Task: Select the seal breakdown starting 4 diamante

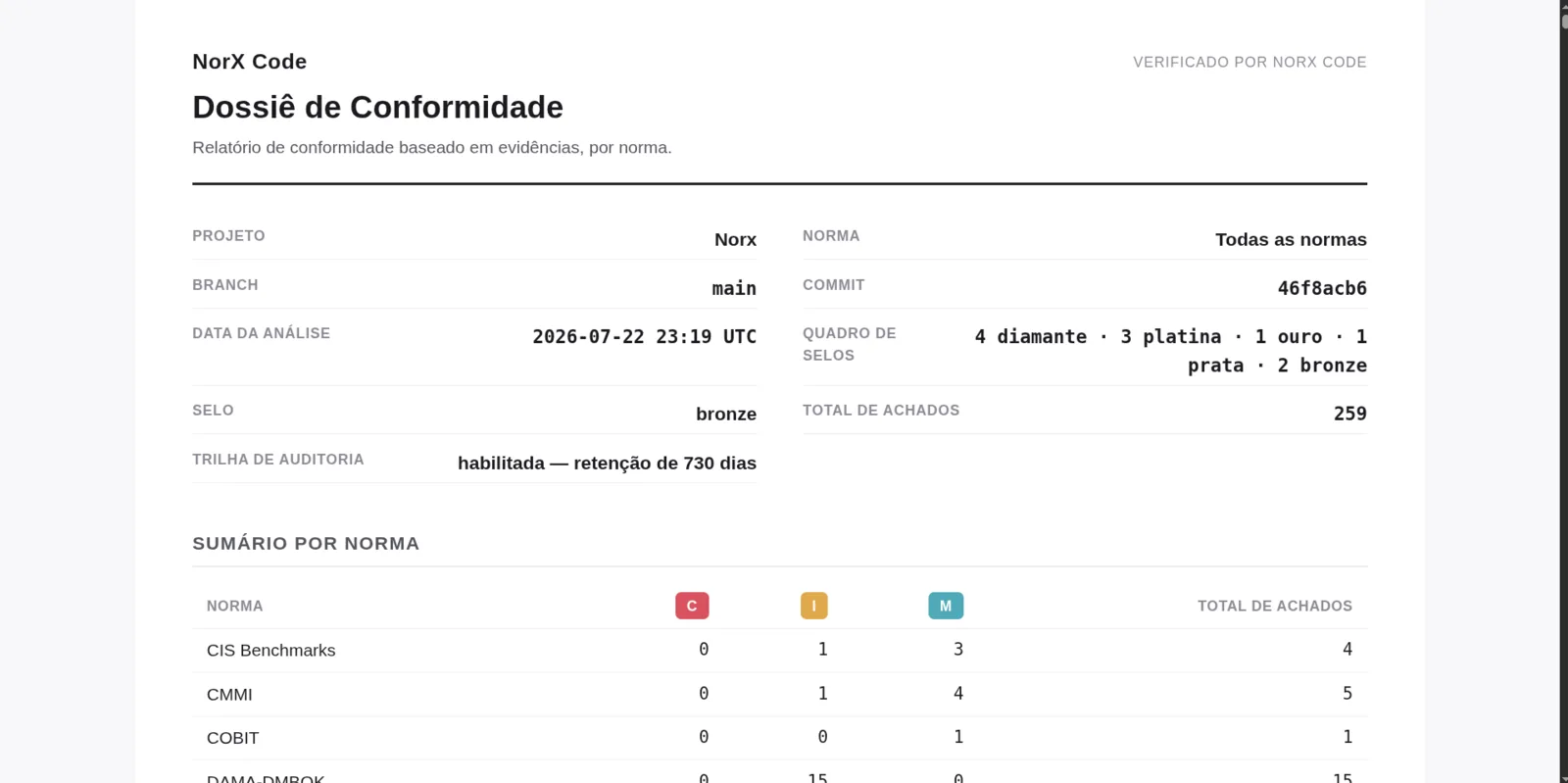Action: point(1170,351)
